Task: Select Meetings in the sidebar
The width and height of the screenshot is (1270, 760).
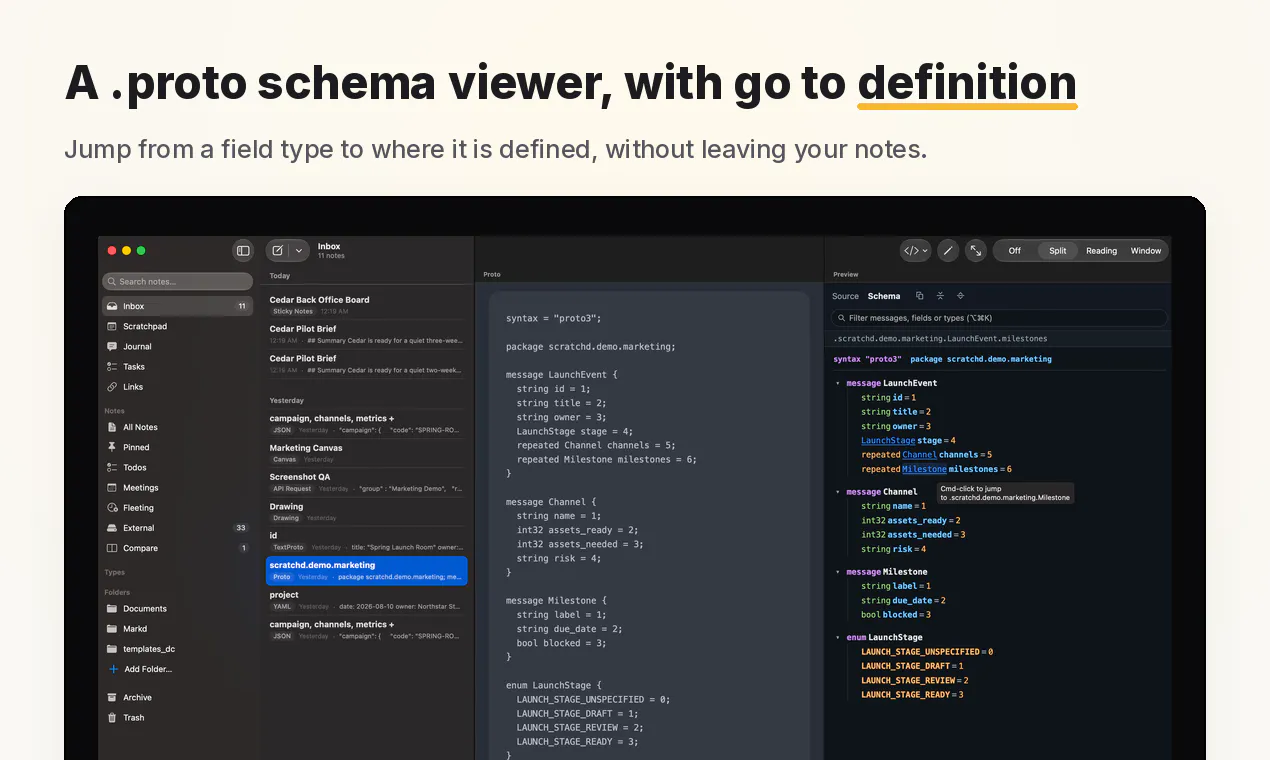Action: coord(178,488)
